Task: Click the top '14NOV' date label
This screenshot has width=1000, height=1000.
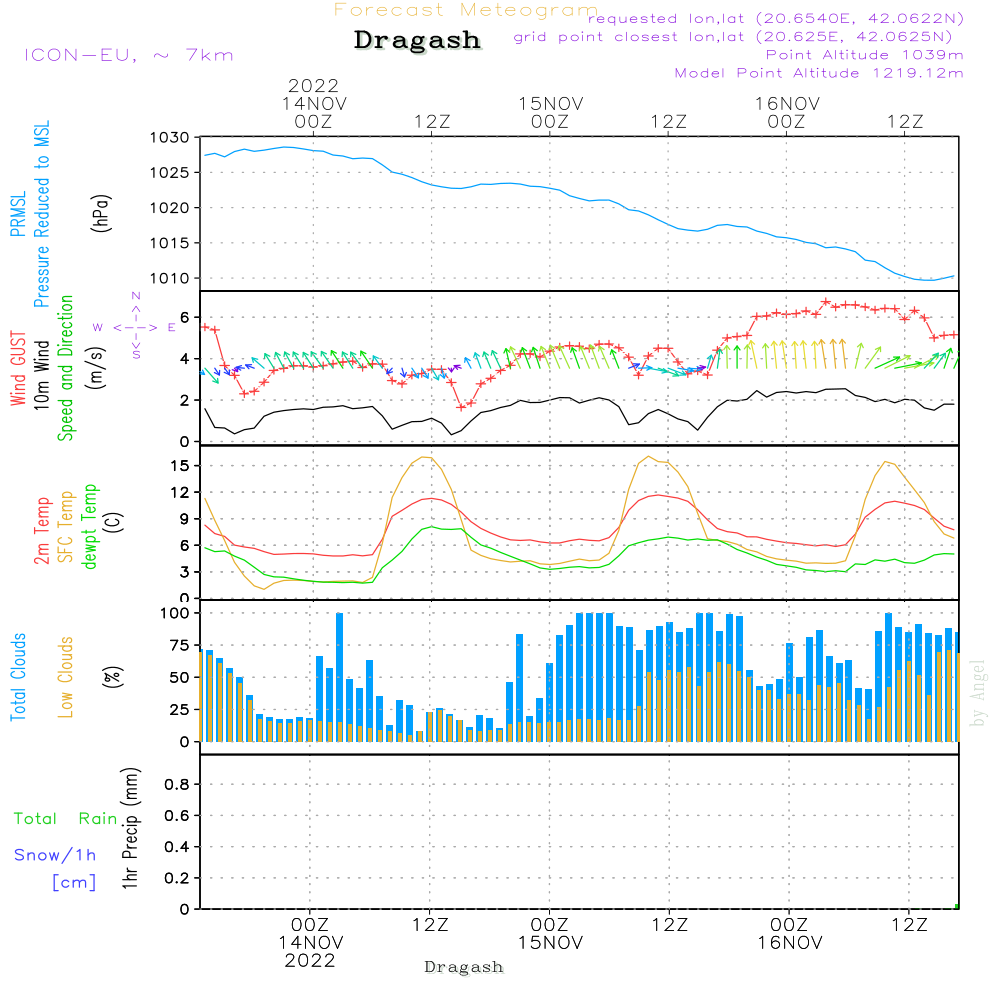Action: click(x=314, y=104)
